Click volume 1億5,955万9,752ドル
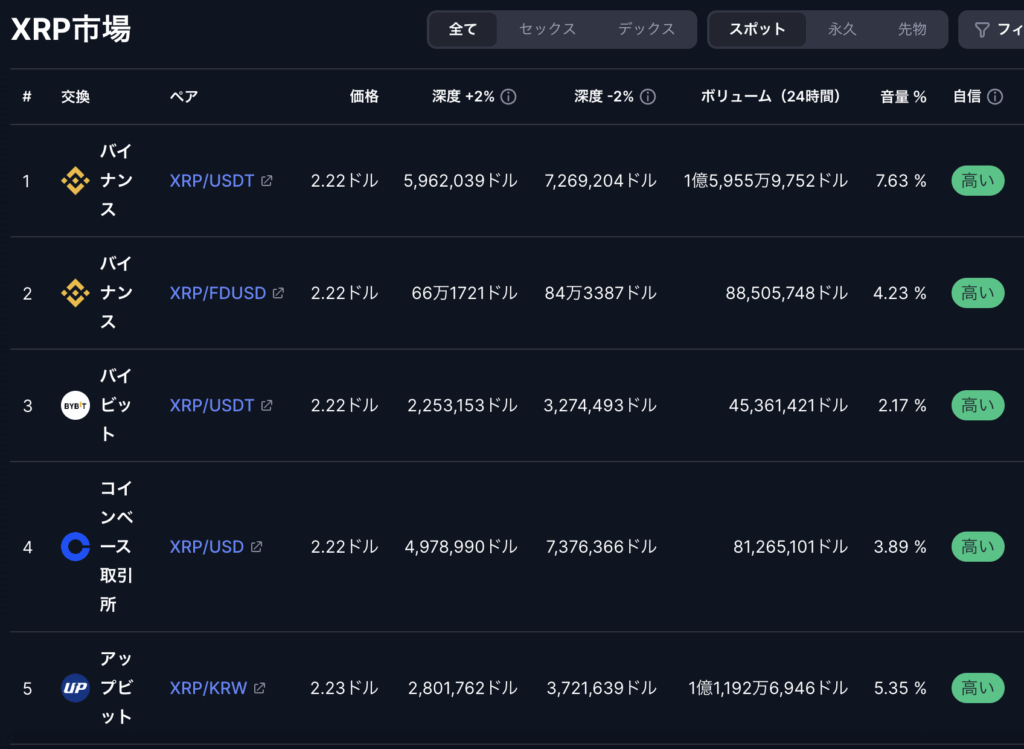 (765, 181)
